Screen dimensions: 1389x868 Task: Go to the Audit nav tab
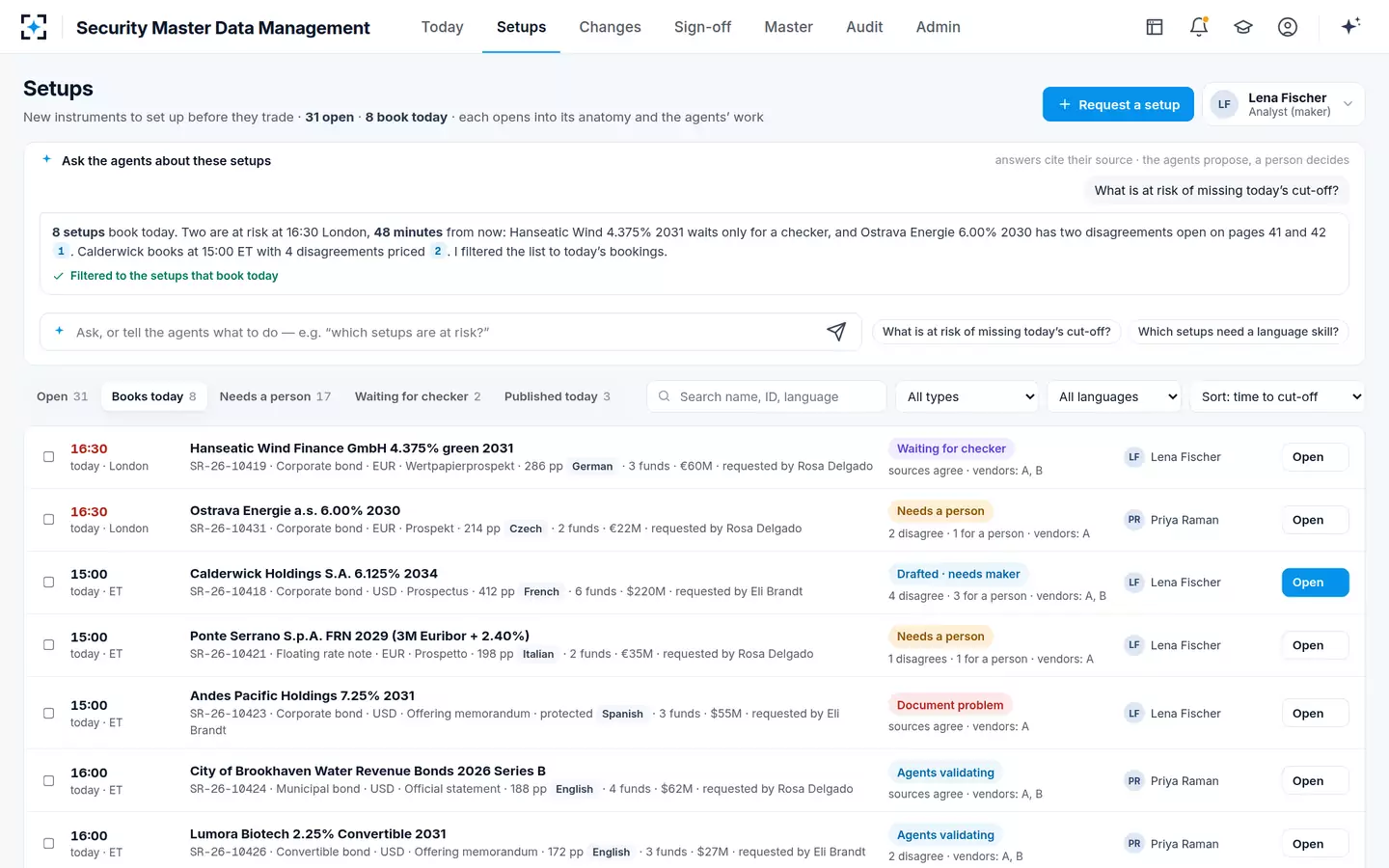point(864,27)
